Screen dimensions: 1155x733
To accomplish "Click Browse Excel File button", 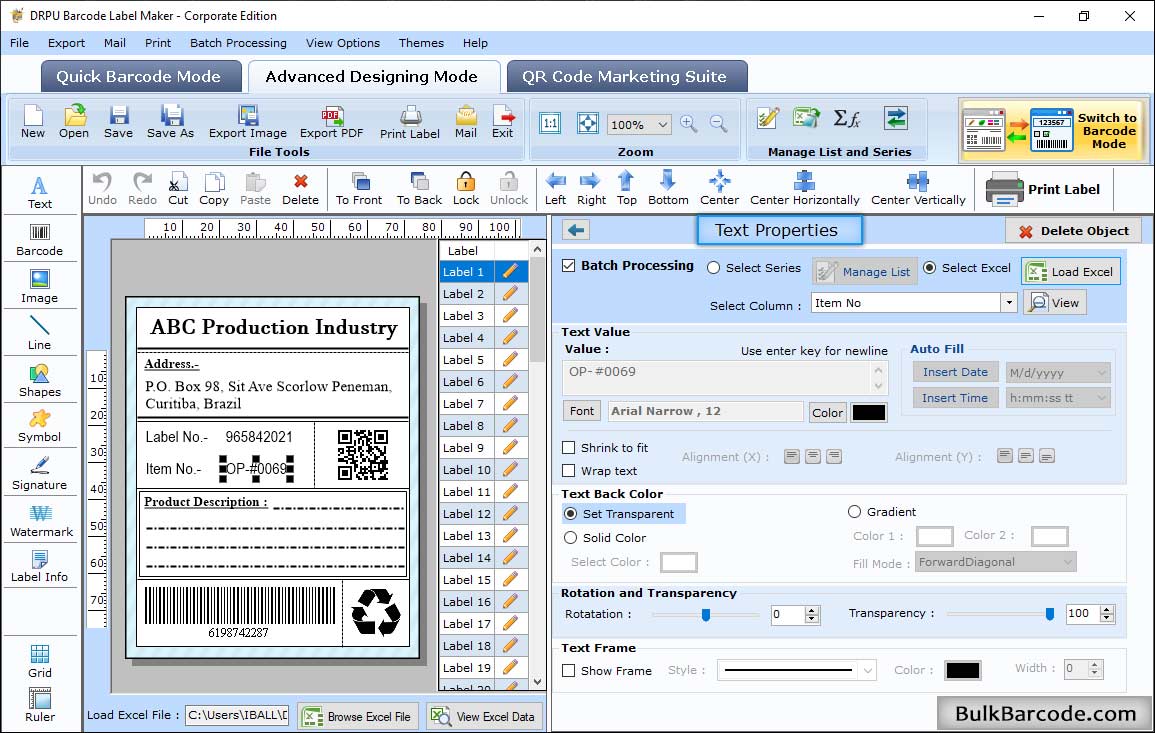I will (x=359, y=716).
